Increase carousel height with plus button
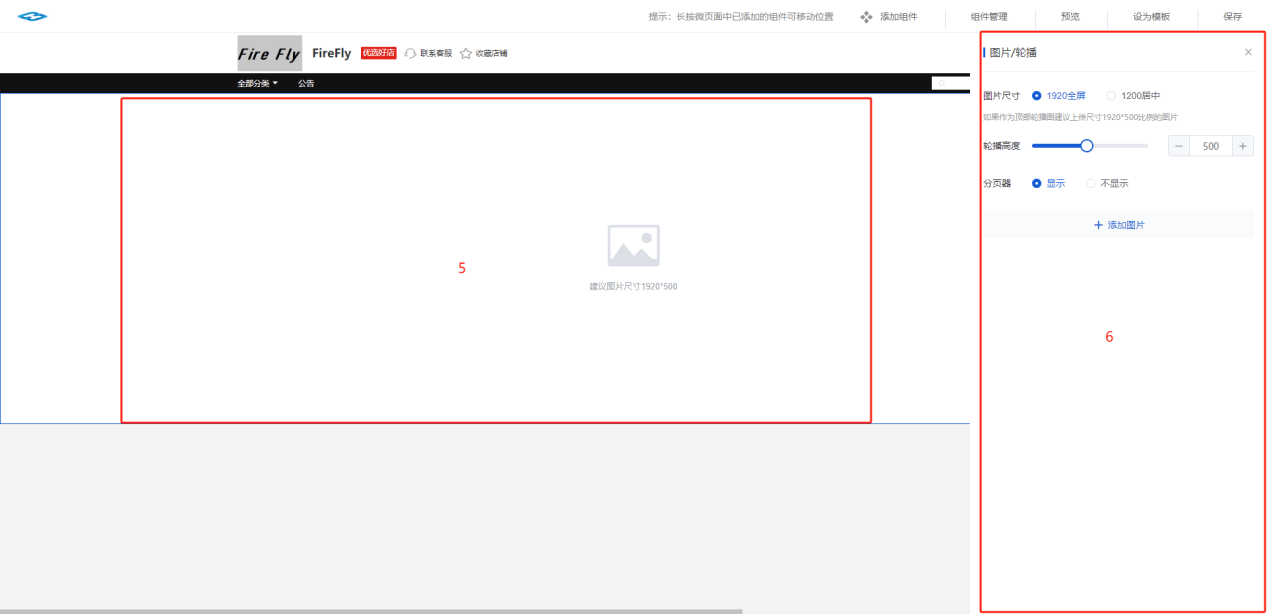 tap(1242, 146)
